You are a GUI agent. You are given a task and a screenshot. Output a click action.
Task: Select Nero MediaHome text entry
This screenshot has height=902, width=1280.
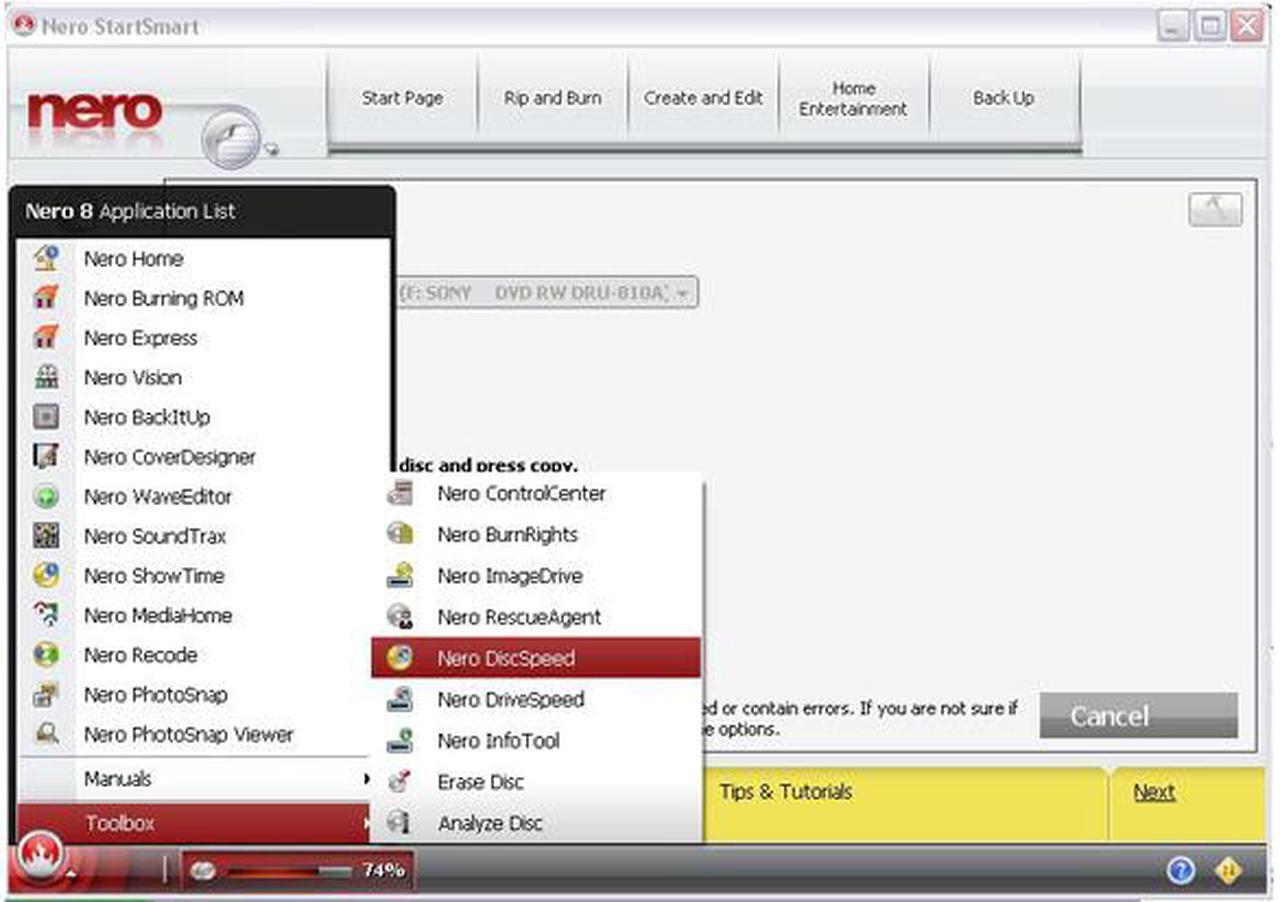(158, 615)
